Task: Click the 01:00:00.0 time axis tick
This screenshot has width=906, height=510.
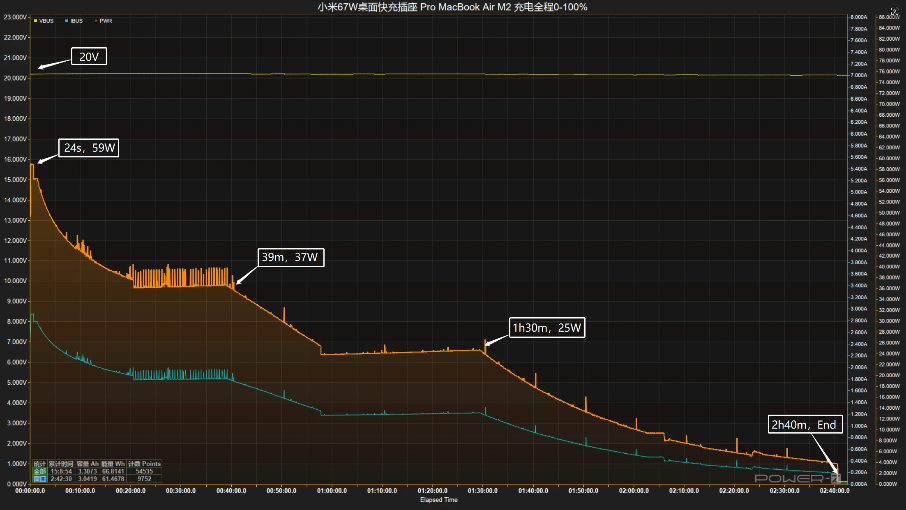Action: [332, 491]
